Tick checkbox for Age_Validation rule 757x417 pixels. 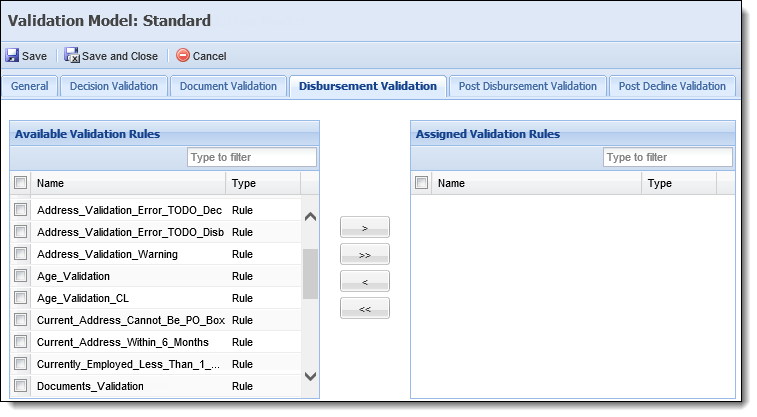pos(20,276)
